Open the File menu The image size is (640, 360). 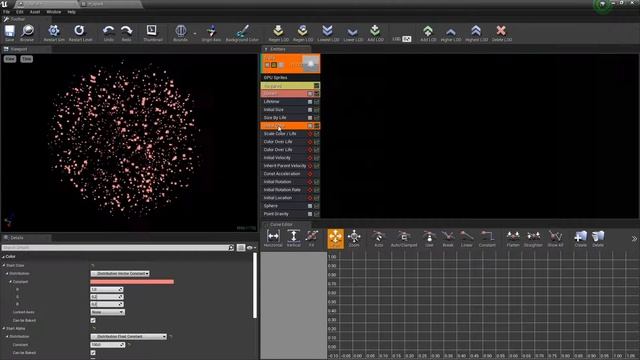(x=7, y=12)
